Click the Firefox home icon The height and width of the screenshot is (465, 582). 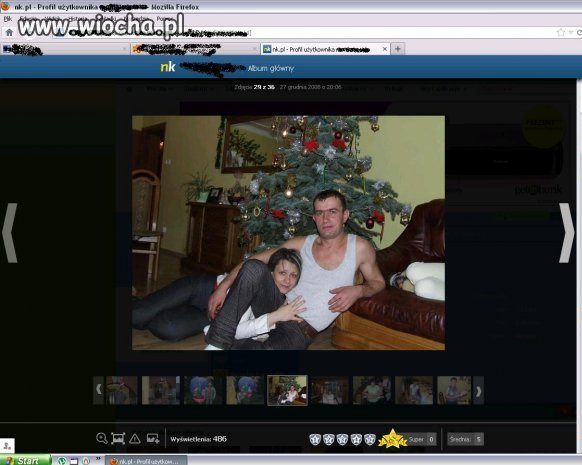coord(9,33)
